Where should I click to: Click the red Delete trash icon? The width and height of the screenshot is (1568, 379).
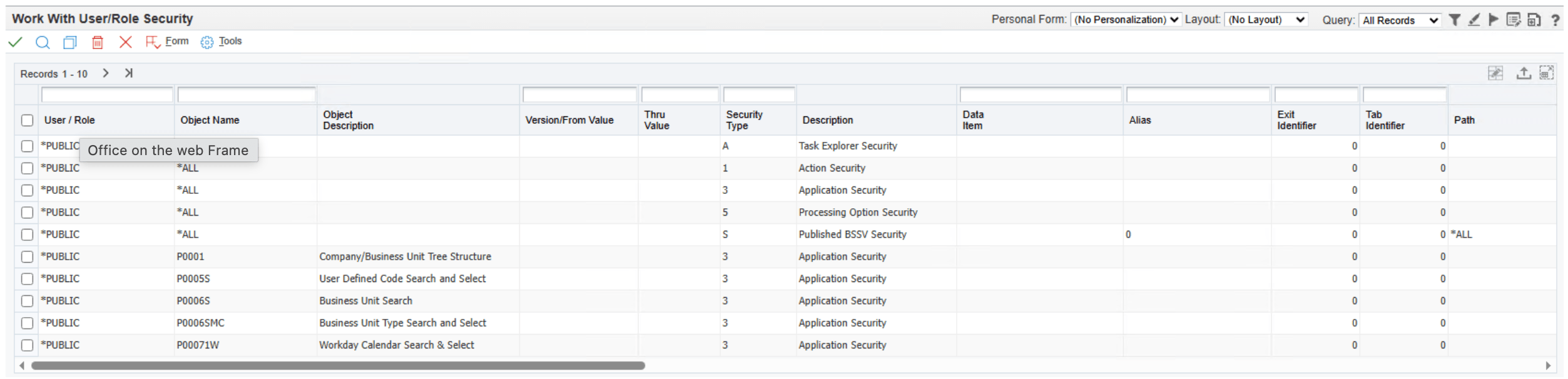[98, 42]
